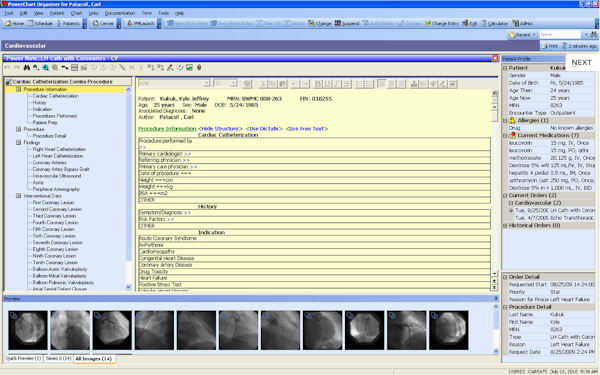Click the NEXT button
This screenshot has width=600, height=375.
[581, 62]
